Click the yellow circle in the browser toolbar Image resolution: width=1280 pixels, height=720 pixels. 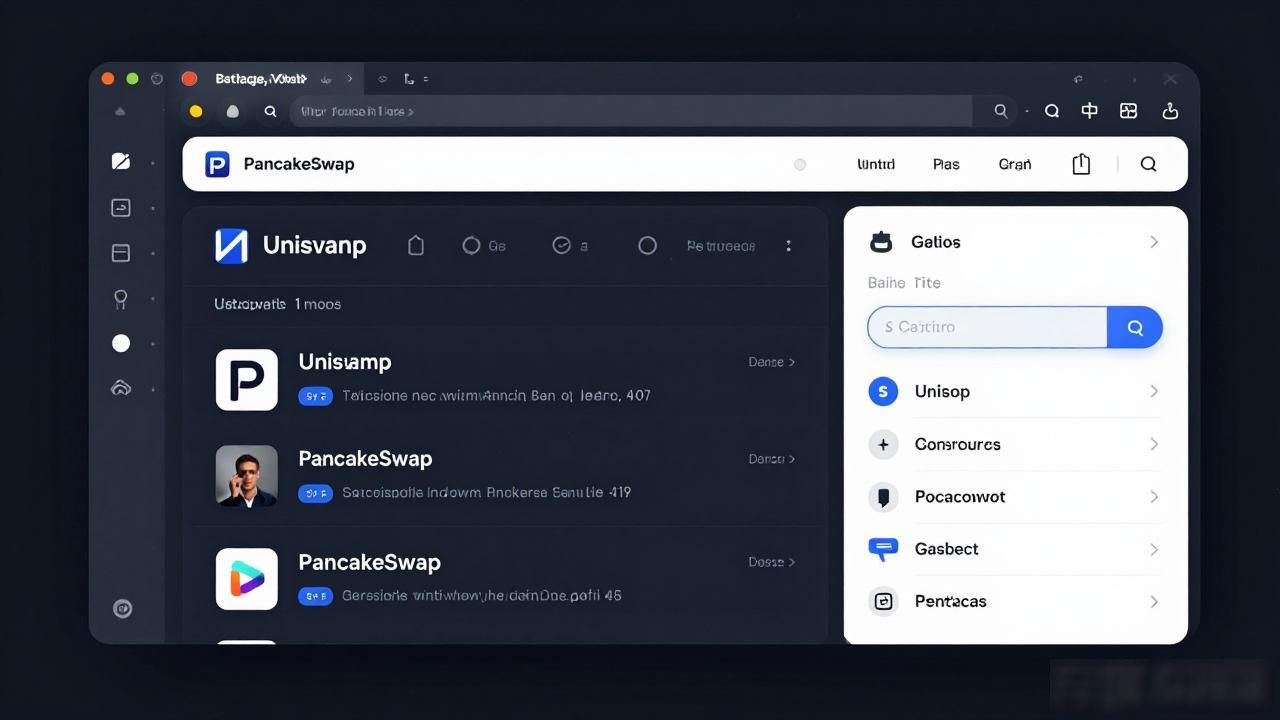click(x=196, y=111)
